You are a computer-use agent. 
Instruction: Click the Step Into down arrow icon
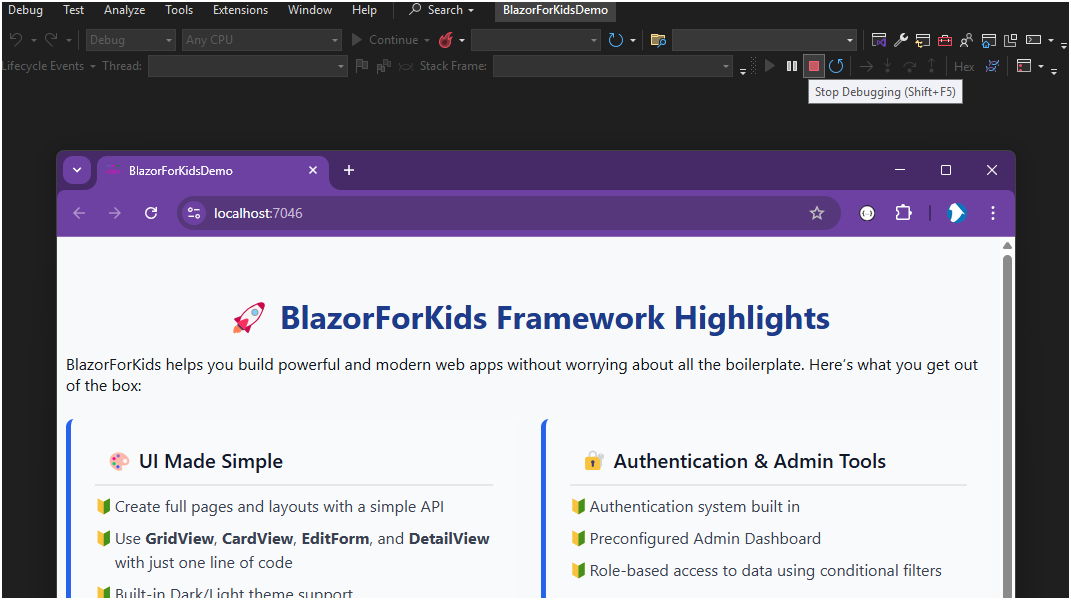pyautogui.click(x=887, y=66)
